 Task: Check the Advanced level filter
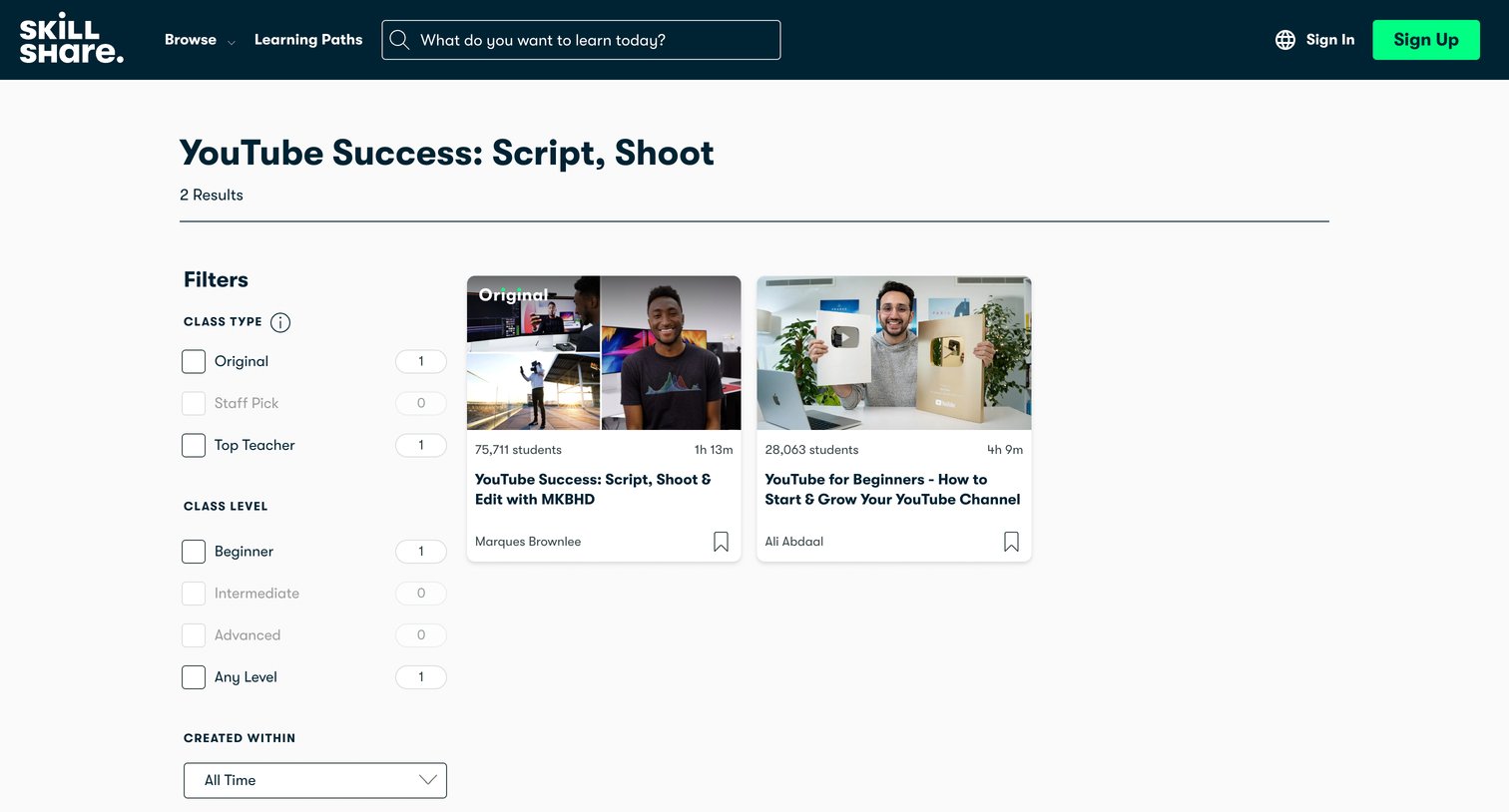pyautogui.click(x=194, y=635)
